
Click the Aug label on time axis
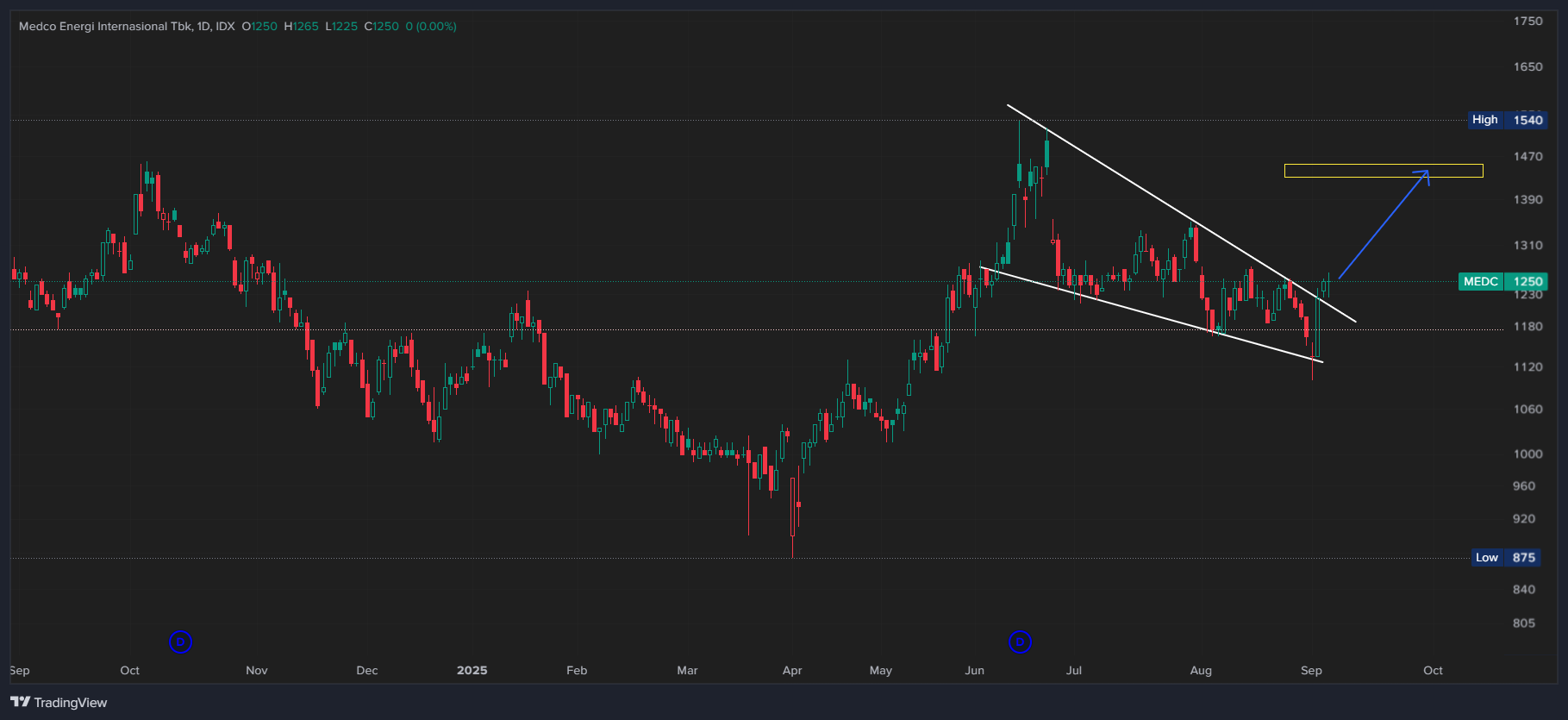tap(1201, 670)
